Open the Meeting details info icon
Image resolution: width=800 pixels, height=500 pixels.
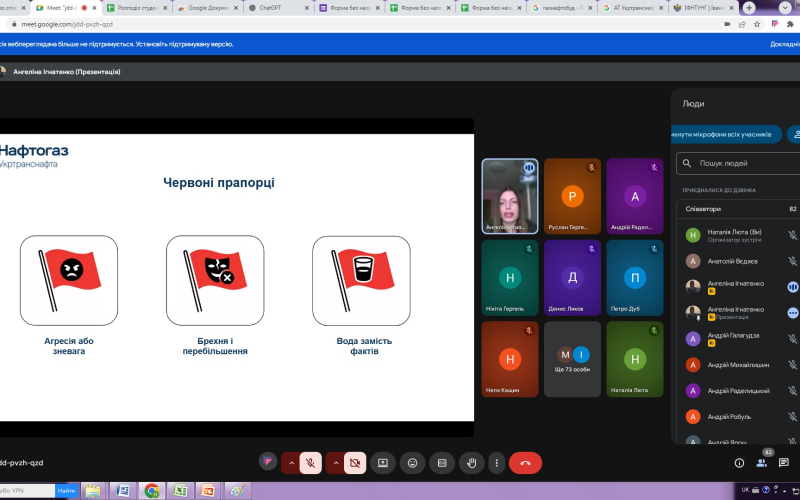739,463
